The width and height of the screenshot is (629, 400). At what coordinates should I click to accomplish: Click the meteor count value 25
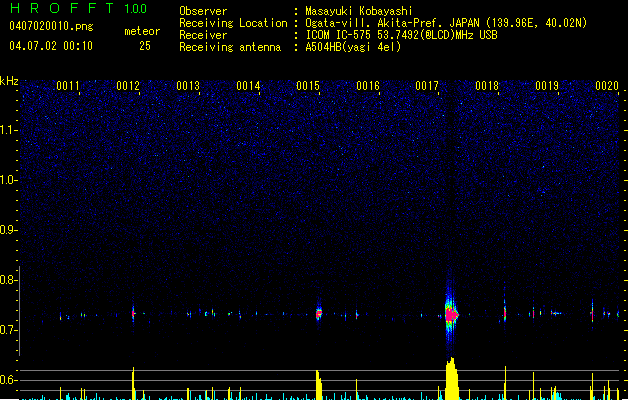point(145,46)
